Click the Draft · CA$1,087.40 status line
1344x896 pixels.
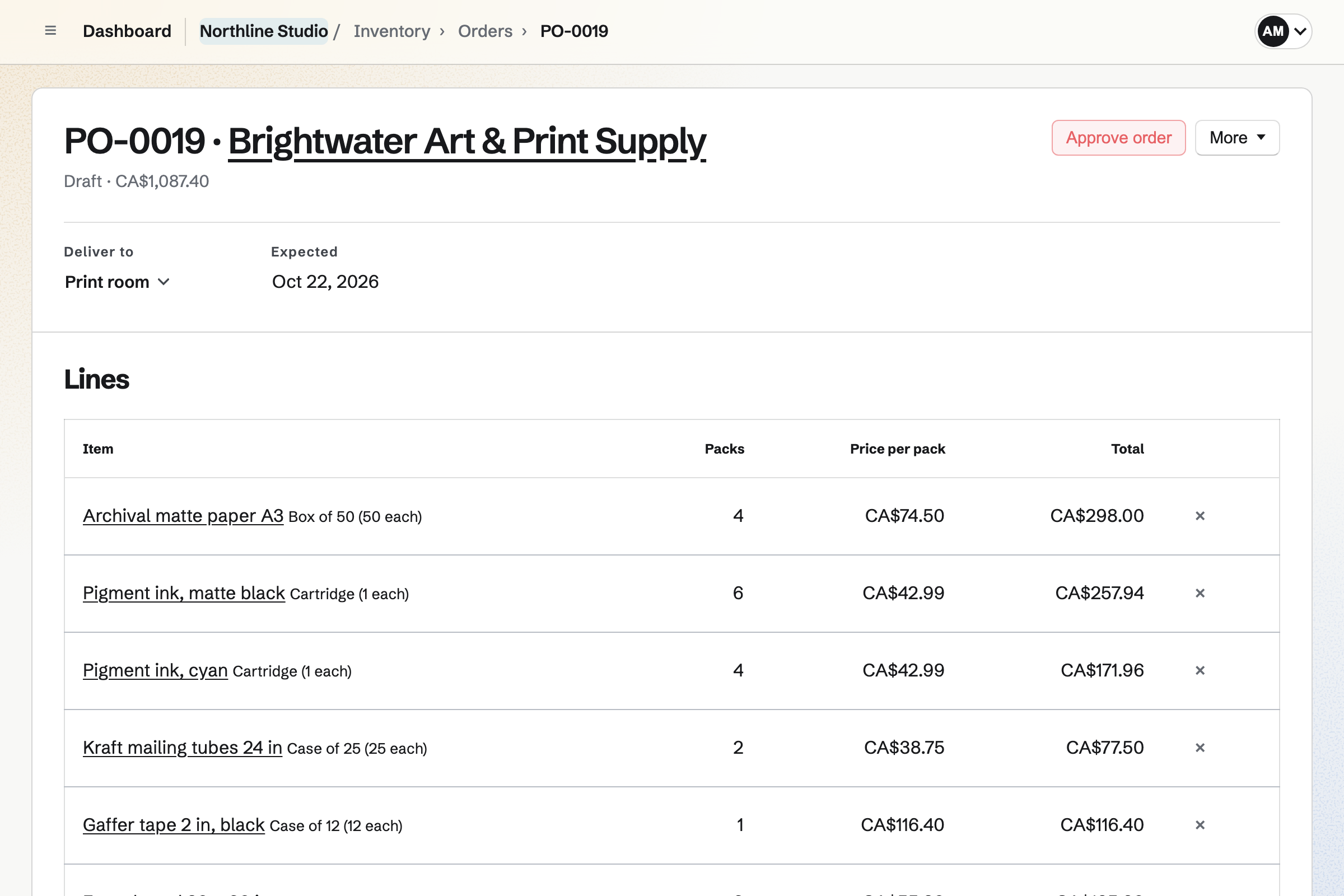pyautogui.click(x=137, y=181)
